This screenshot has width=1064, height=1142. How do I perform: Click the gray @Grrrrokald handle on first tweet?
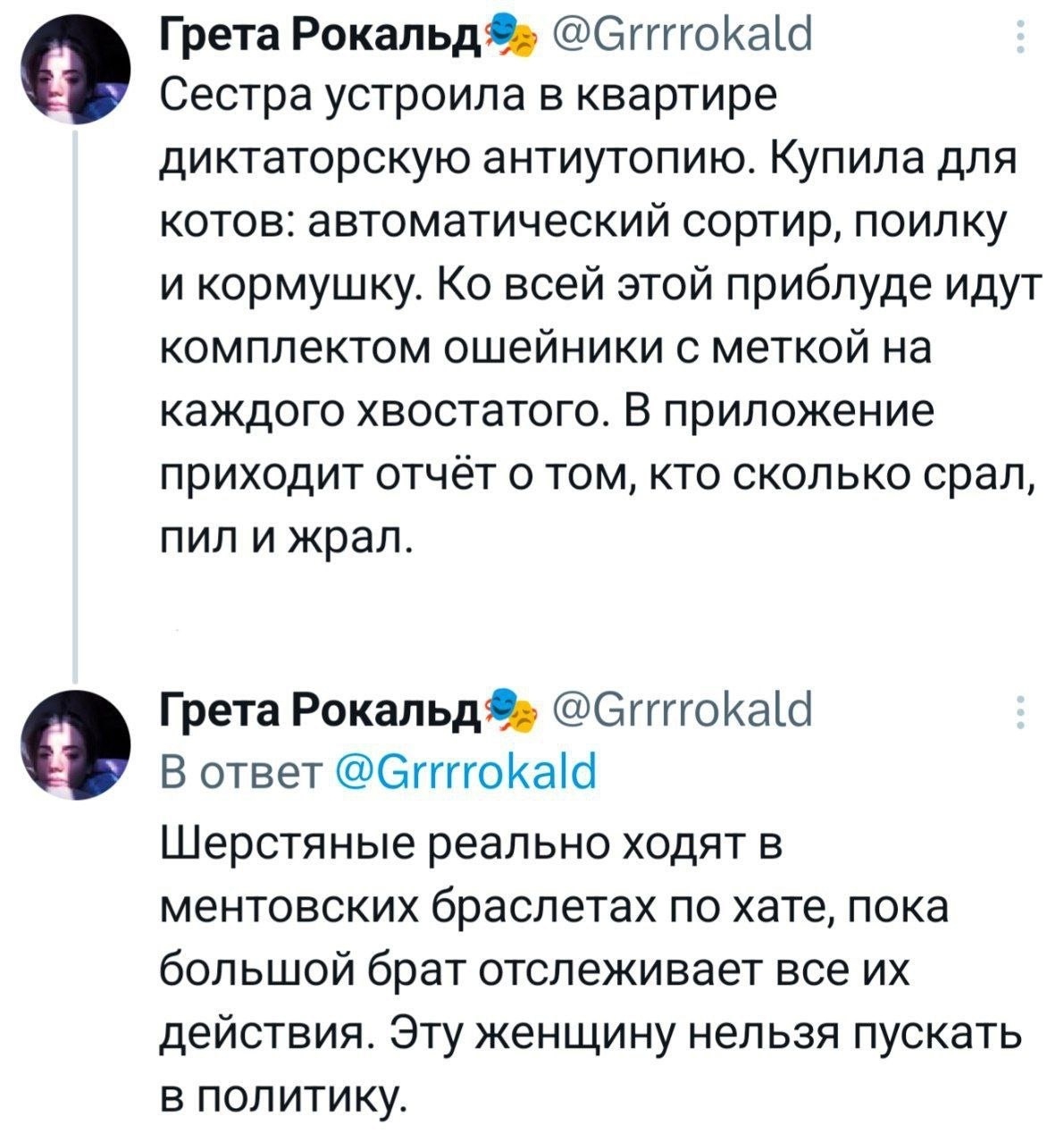tap(683, 36)
